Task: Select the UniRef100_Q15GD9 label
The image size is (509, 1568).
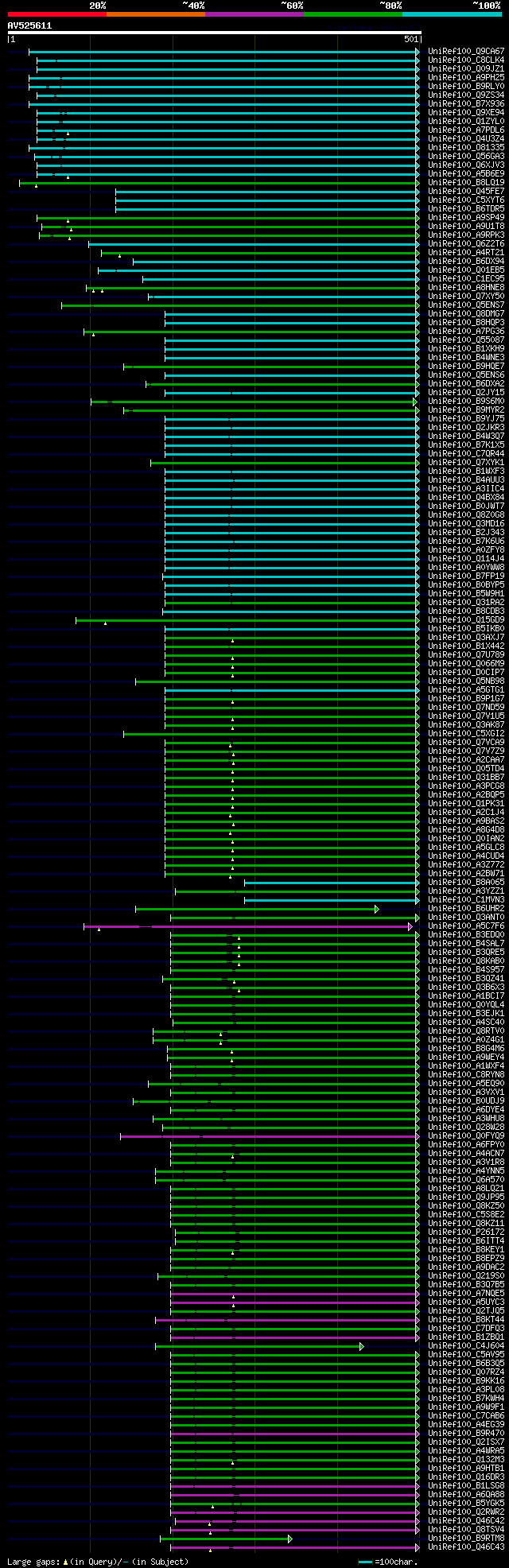Action: [466, 620]
